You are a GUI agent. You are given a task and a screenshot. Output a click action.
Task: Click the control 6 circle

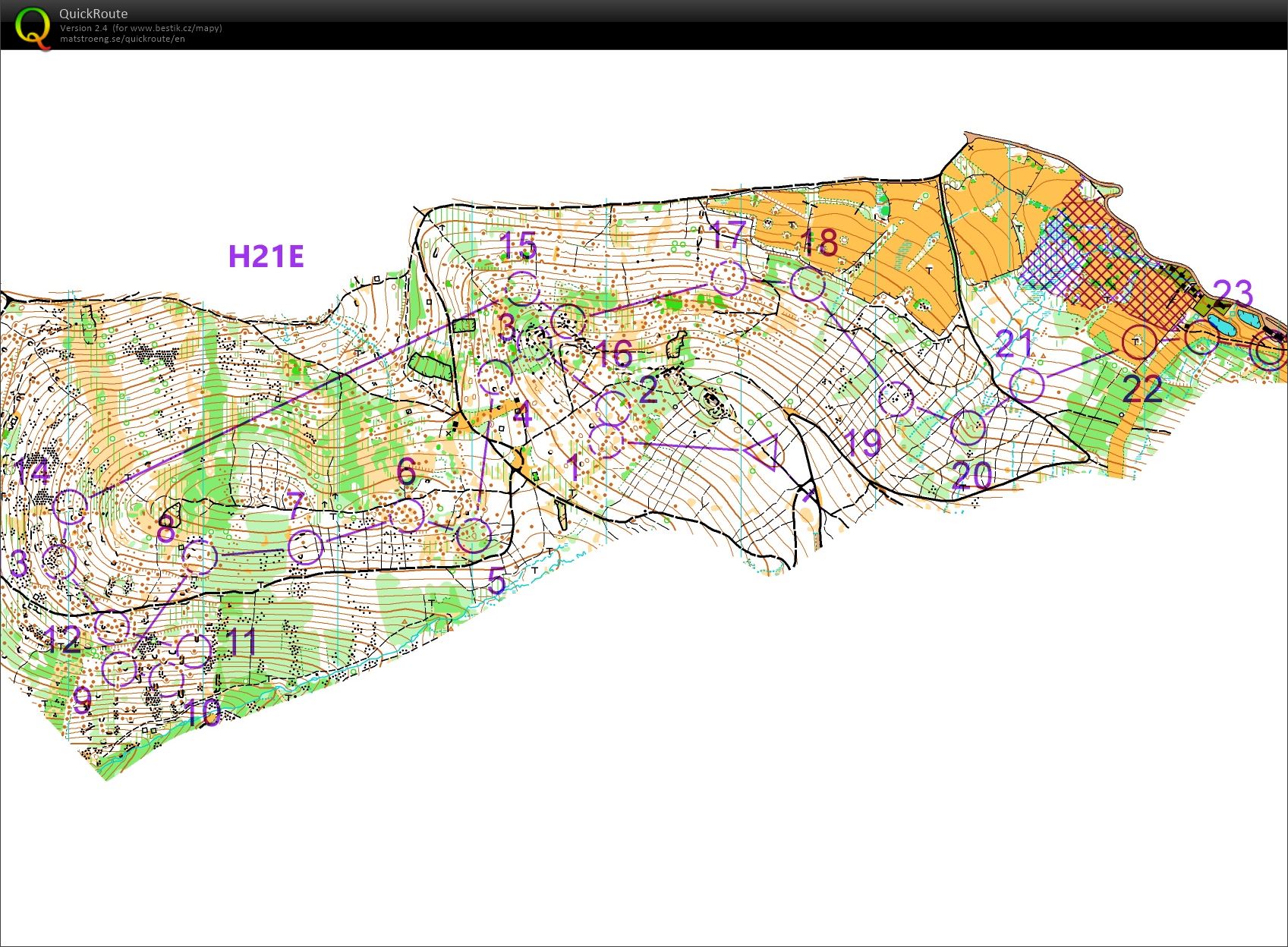coord(408,514)
